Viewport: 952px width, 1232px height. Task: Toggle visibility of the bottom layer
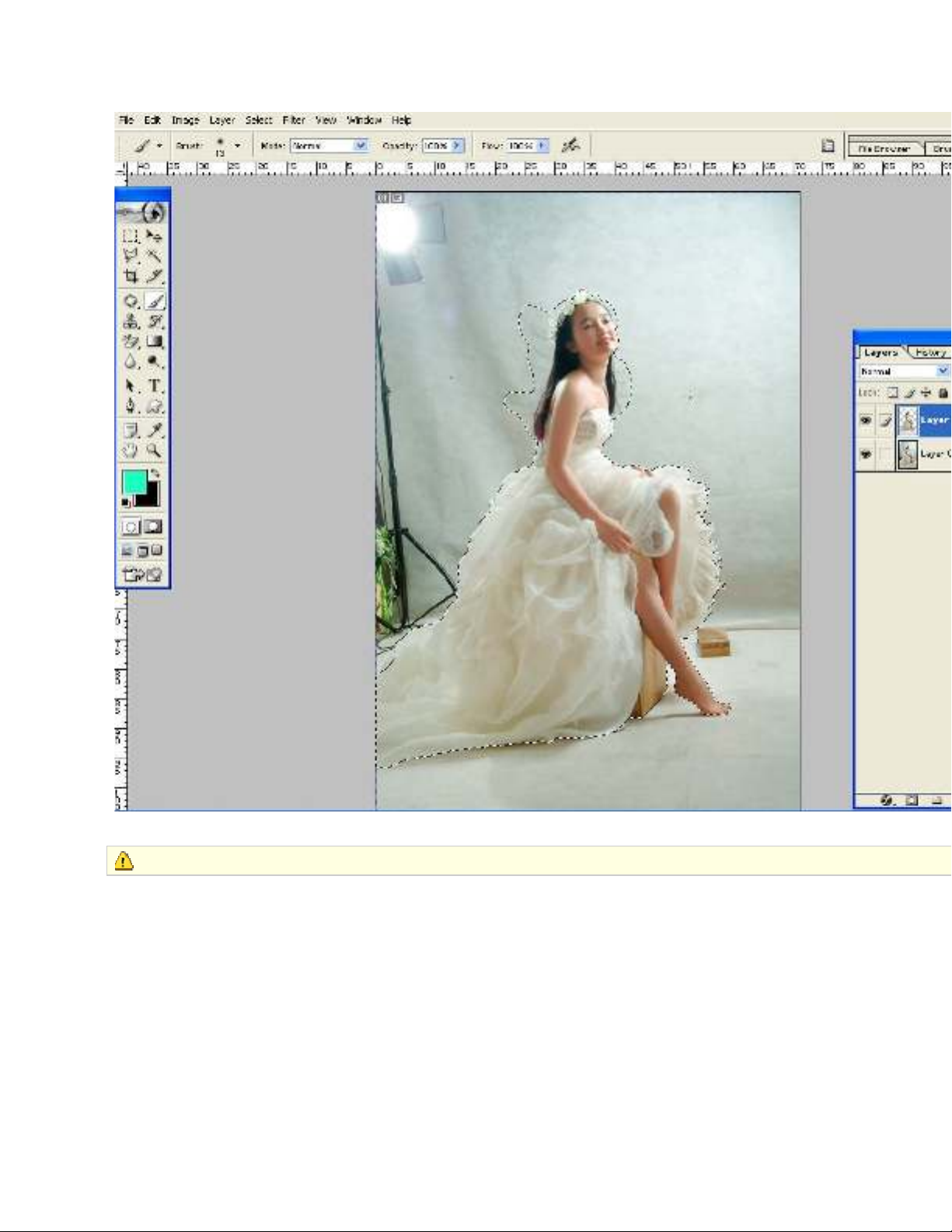coord(866,455)
